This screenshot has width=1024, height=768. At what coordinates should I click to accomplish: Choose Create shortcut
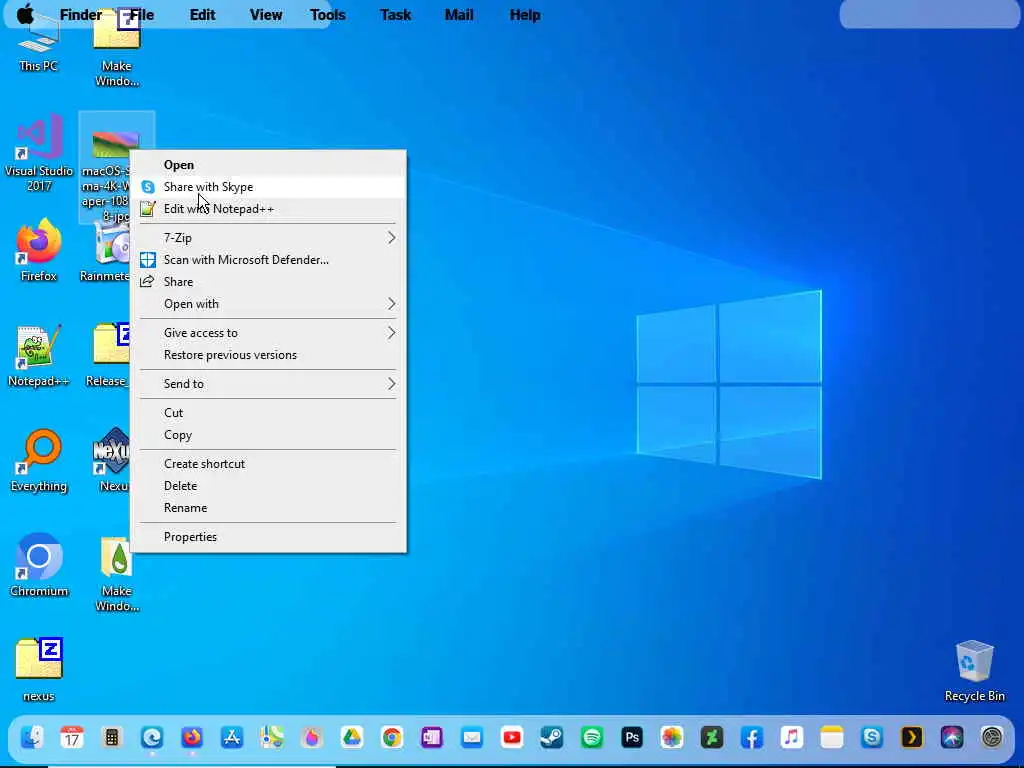click(268, 464)
